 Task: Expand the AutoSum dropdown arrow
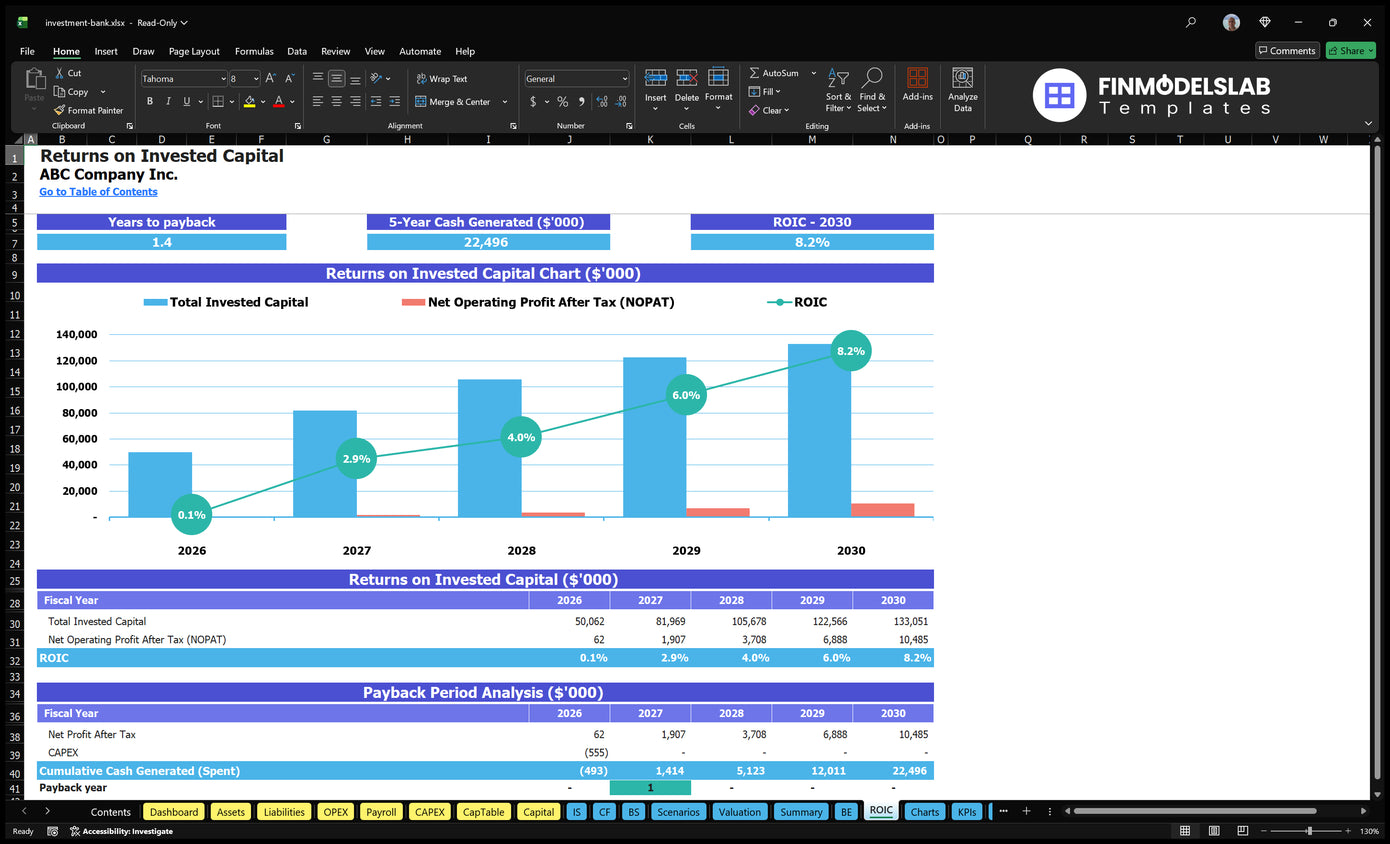click(813, 73)
